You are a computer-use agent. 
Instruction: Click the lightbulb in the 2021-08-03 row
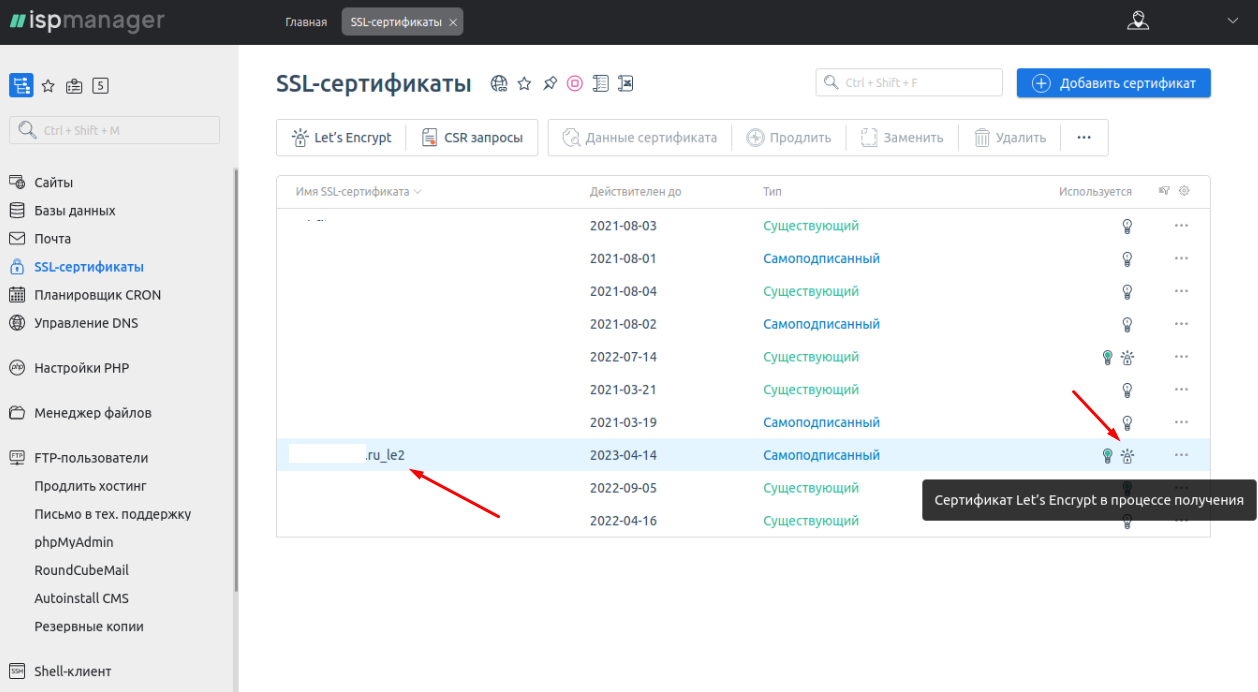1127,226
